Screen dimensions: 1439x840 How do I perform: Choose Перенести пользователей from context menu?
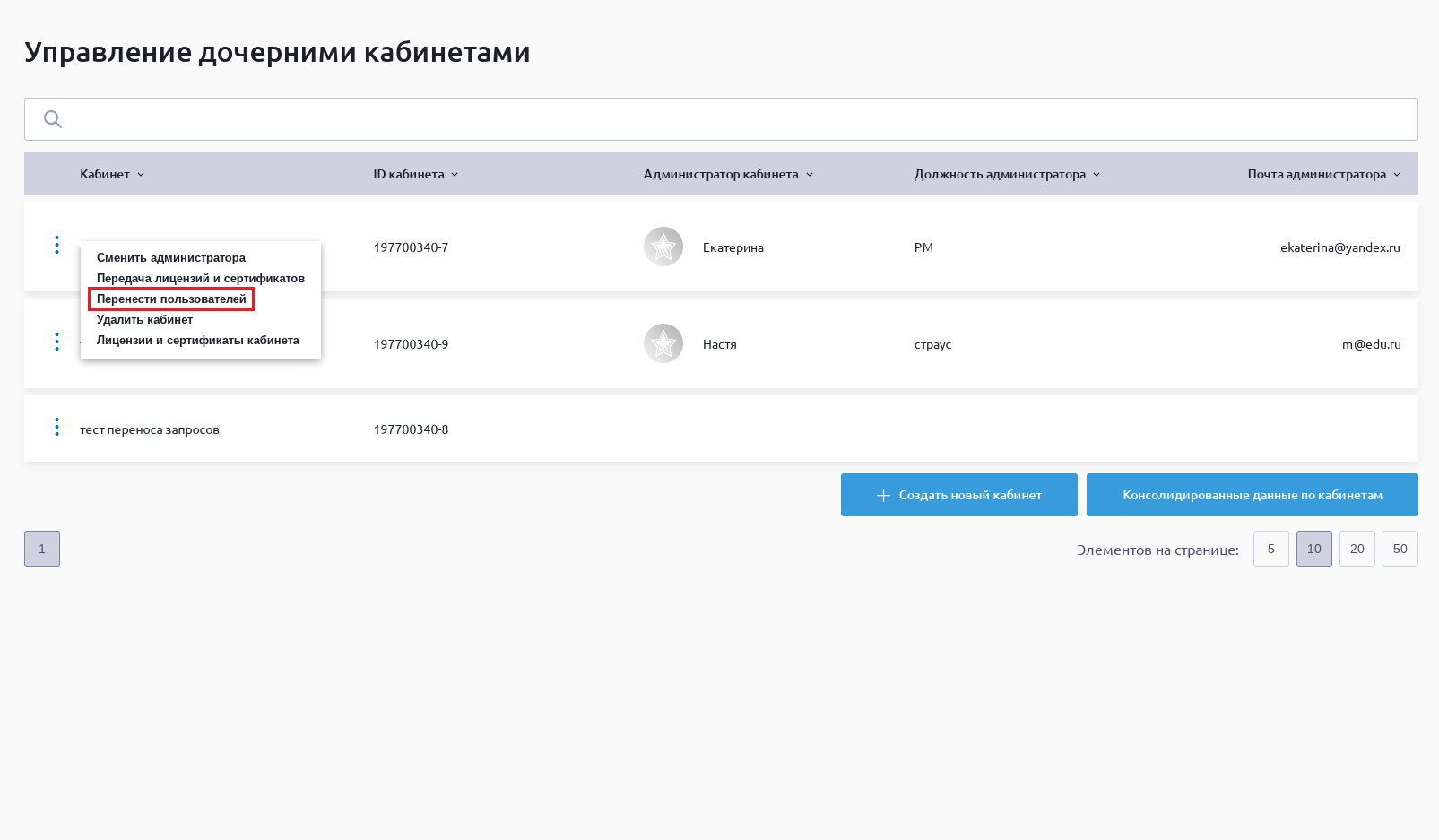(171, 299)
